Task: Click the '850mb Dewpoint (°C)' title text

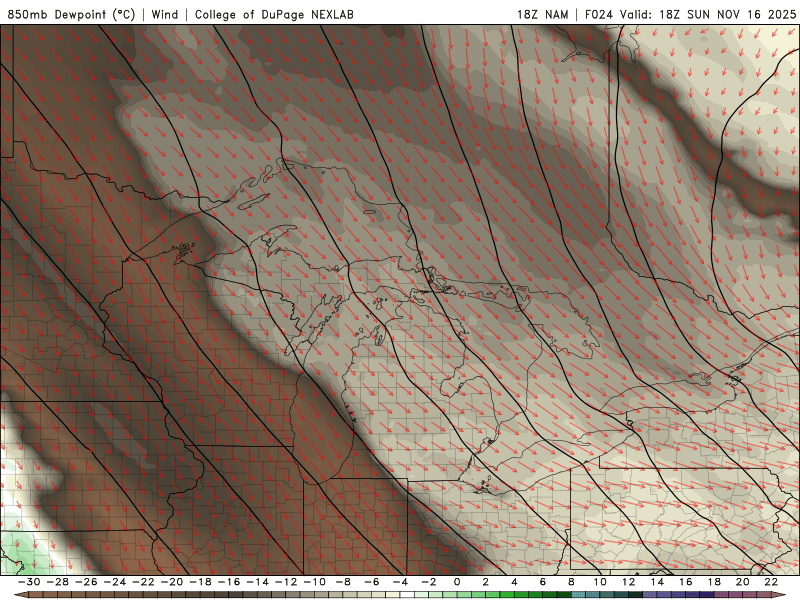Action: (71, 14)
